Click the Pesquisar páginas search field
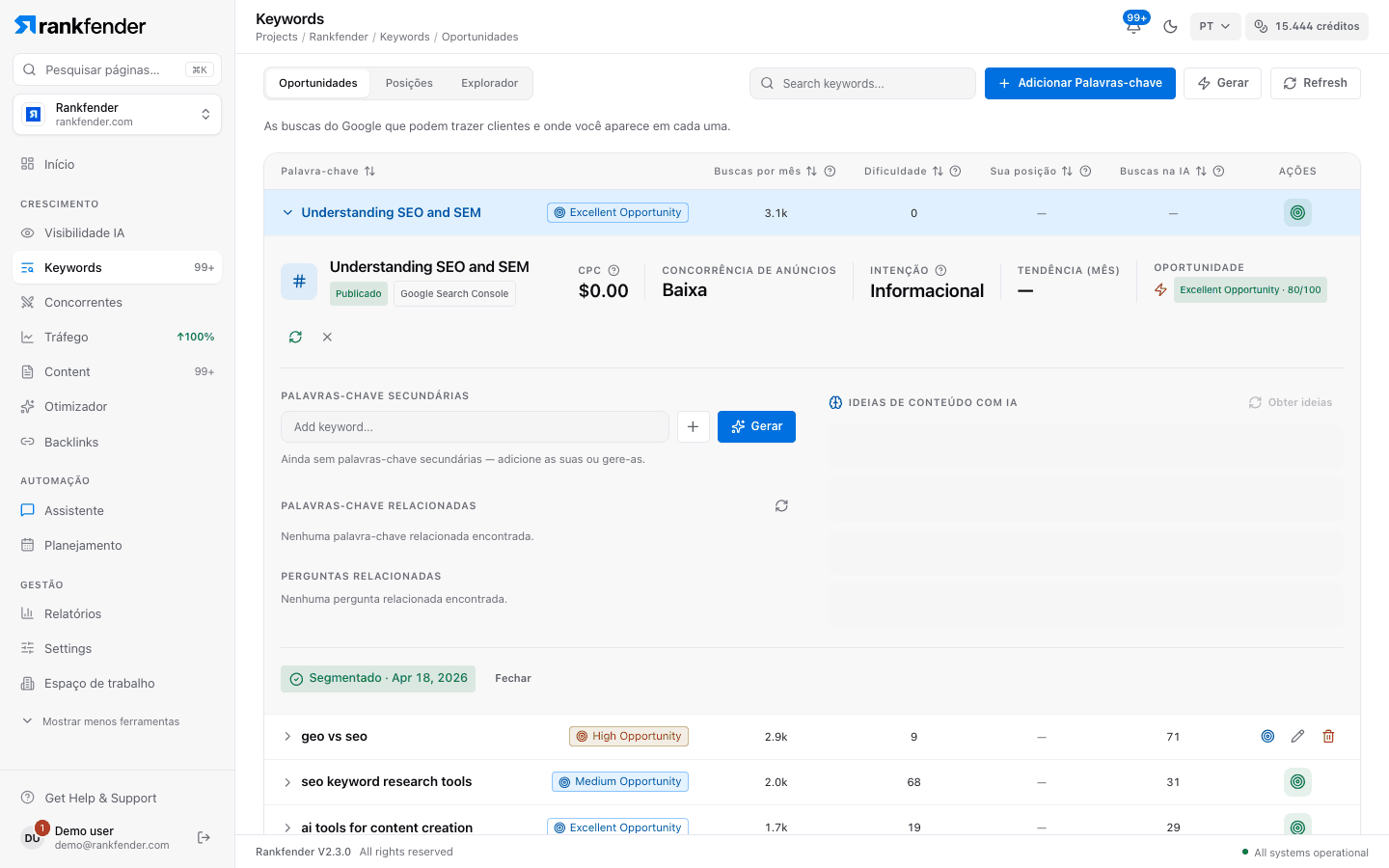The height and width of the screenshot is (868, 1389). coord(118,69)
